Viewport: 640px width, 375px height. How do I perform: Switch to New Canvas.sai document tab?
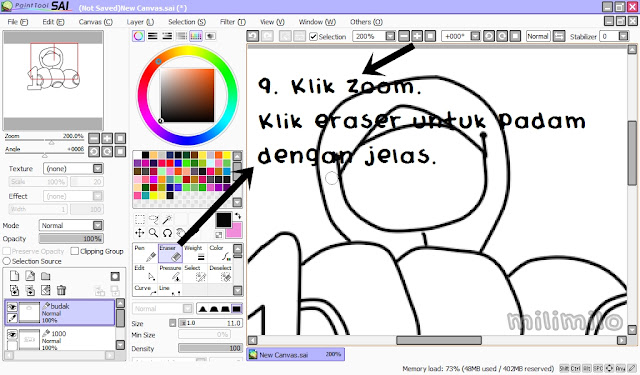point(296,355)
